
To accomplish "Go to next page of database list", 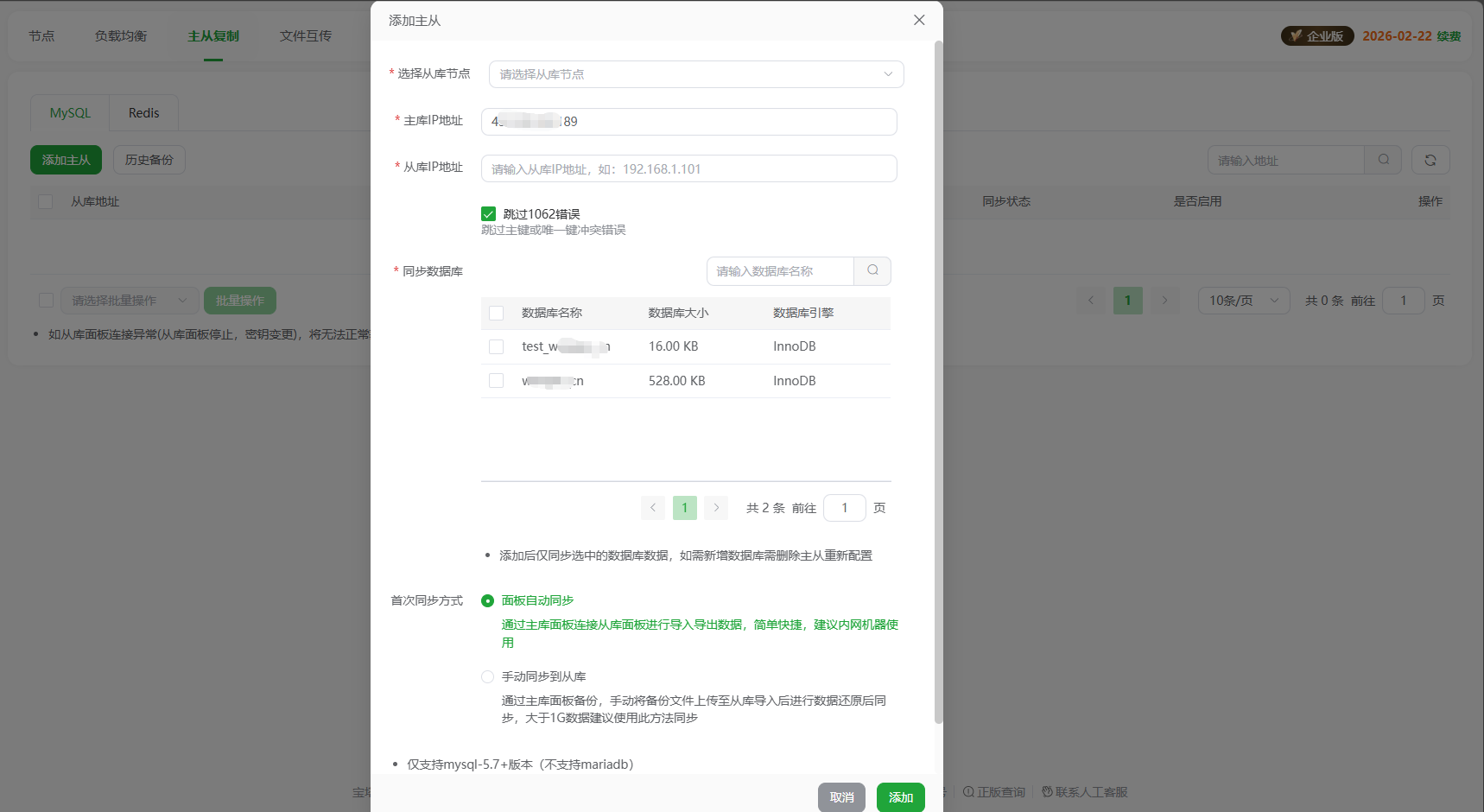I will tap(715, 508).
